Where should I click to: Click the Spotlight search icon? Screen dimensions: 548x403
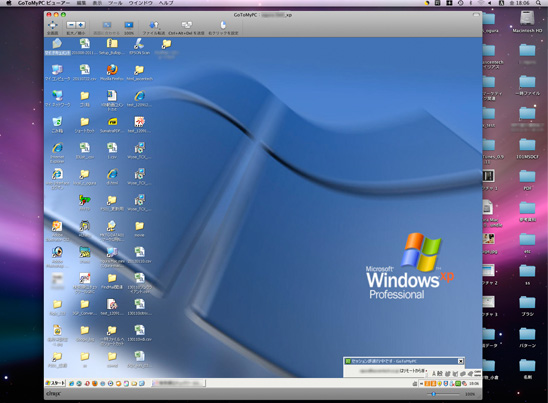[x=539, y=3]
